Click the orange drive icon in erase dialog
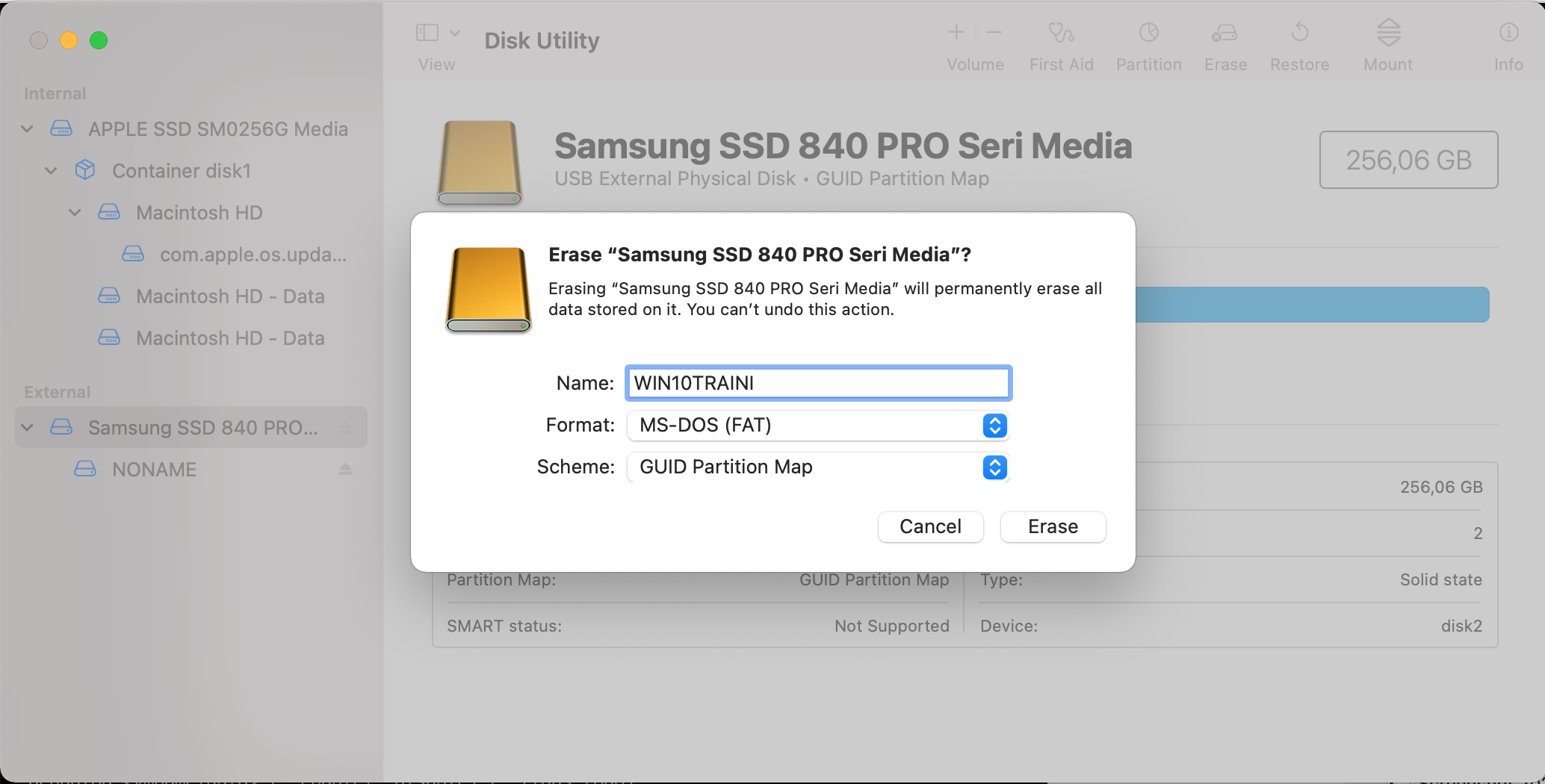The width and height of the screenshot is (1545, 784). pos(489,290)
